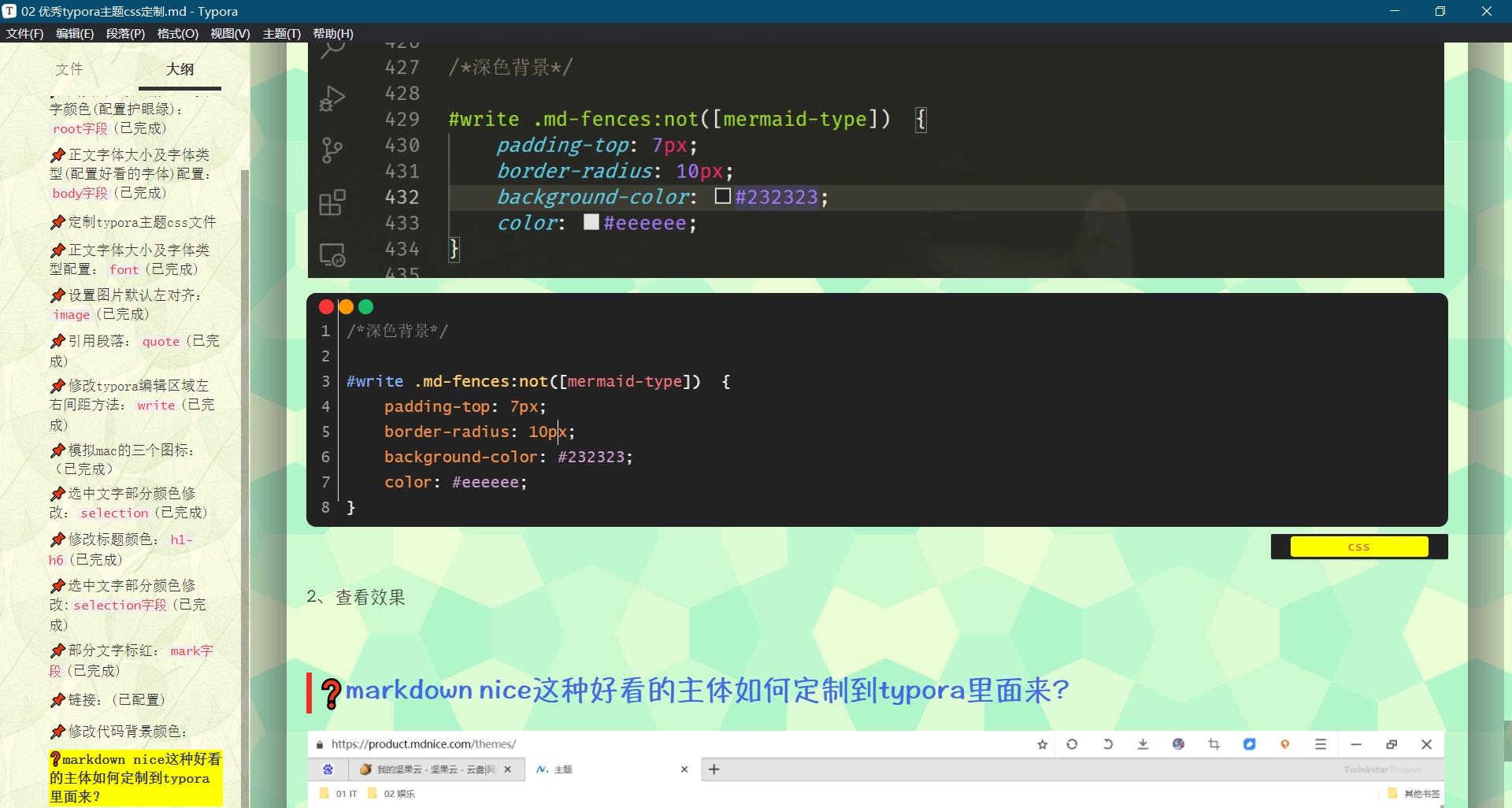This screenshot has width=1512, height=808.
Task: Click the #eeeeee color swatch in screenshot
Action: [x=591, y=222]
